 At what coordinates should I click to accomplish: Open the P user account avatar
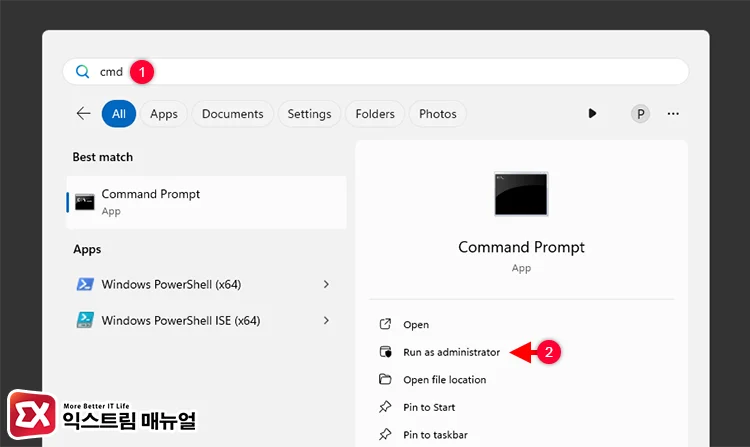(640, 114)
